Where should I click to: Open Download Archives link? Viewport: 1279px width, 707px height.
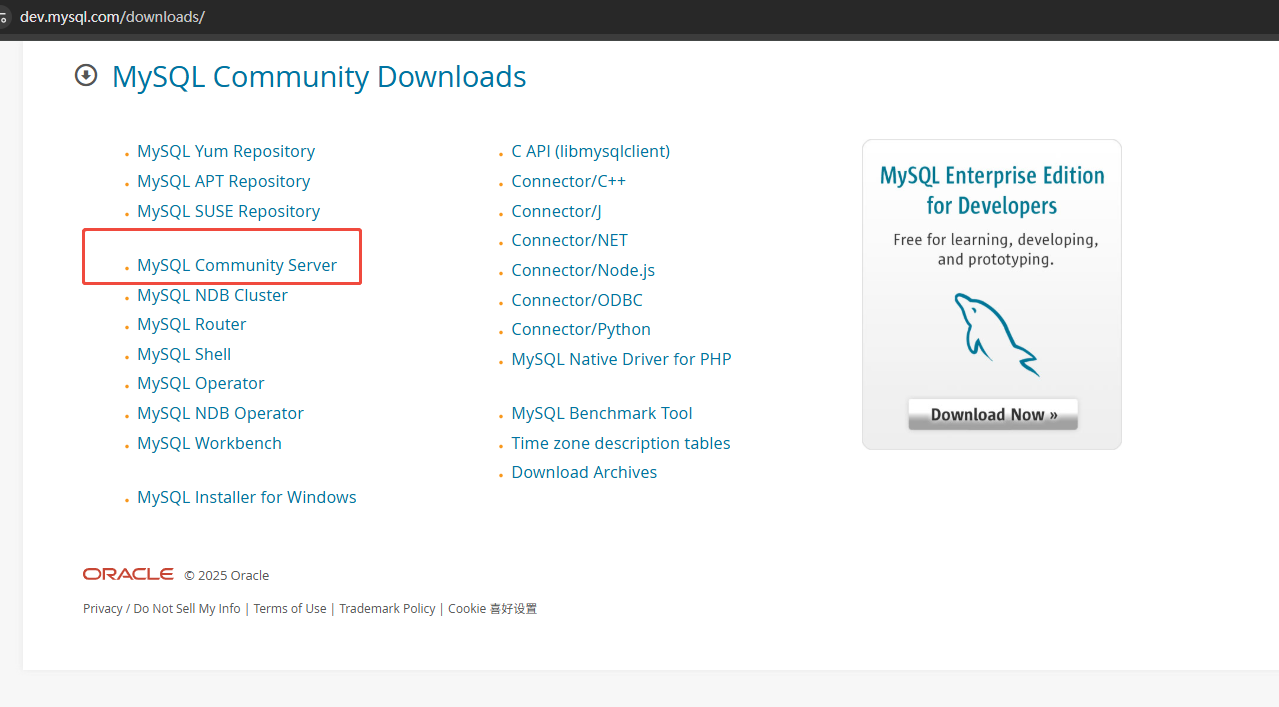pyautogui.click(x=584, y=472)
